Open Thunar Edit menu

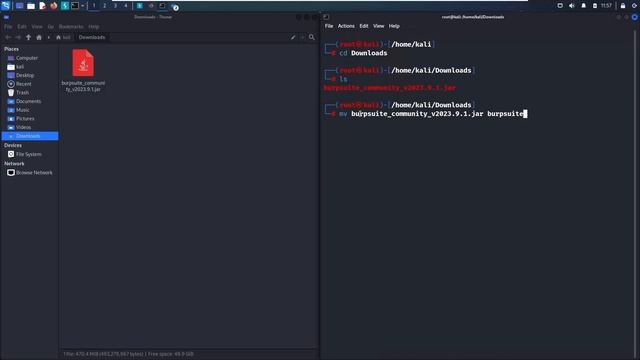(x=22, y=27)
